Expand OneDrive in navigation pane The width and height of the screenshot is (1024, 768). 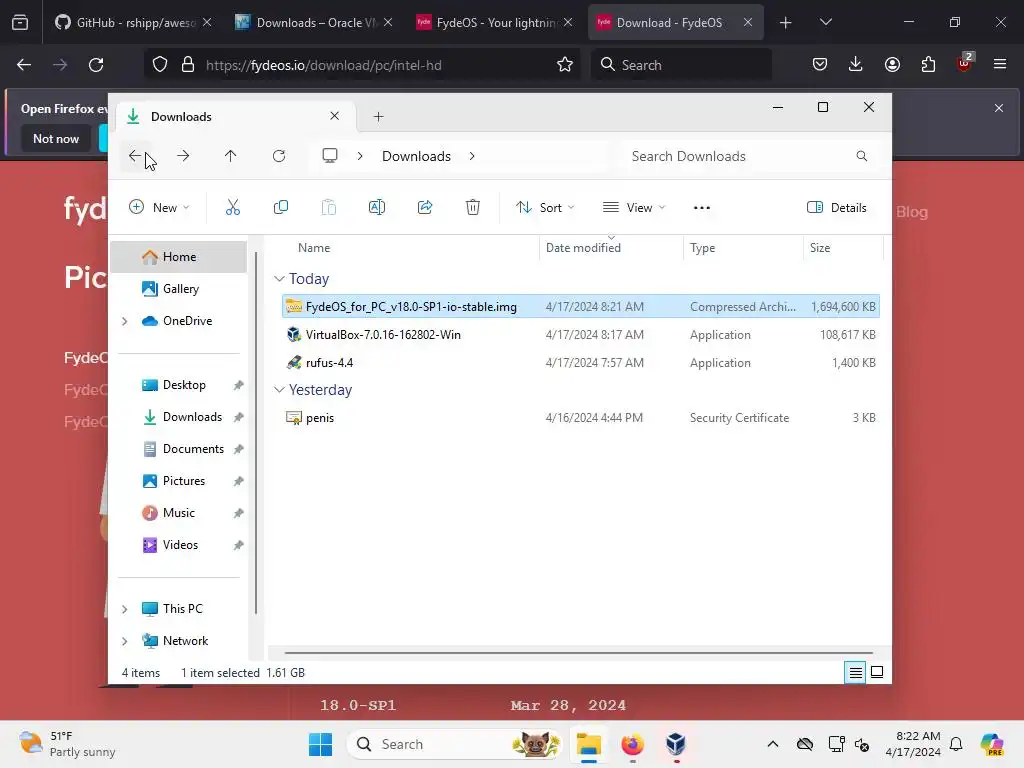pos(124,321)
